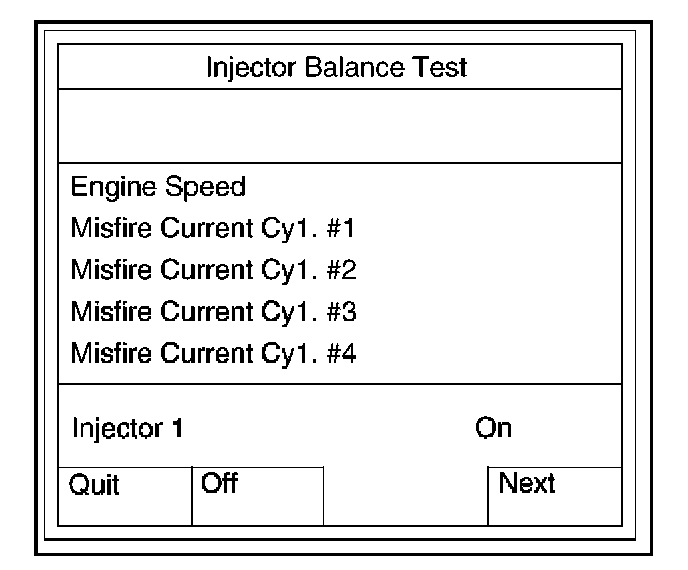Click the "#1" cylinder number
Screen dimensions: 688x570
pyautogui.click(x=340, y=229)
